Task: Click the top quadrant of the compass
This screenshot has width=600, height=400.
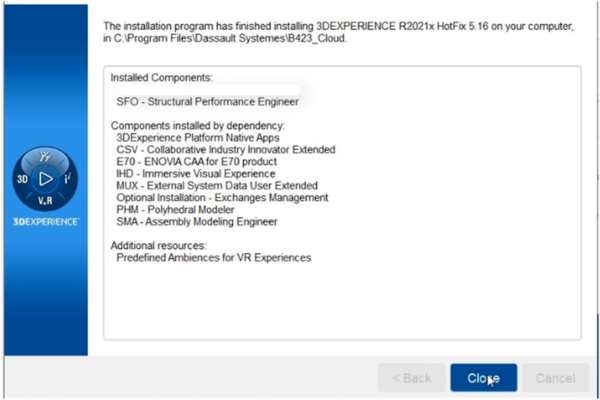Action: pos(44,157)
